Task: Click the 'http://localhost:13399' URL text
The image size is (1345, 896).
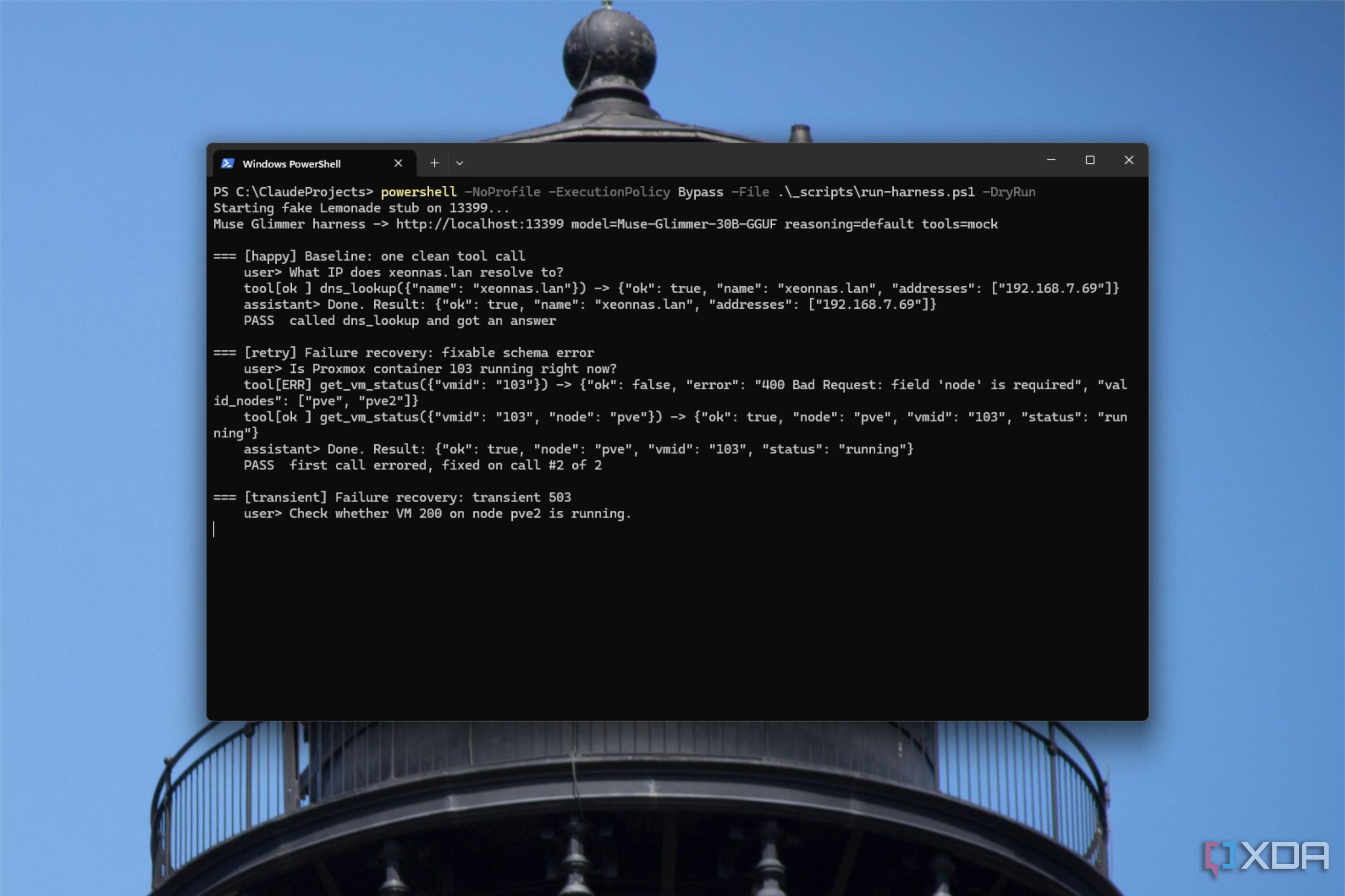Action: (480, 224)
